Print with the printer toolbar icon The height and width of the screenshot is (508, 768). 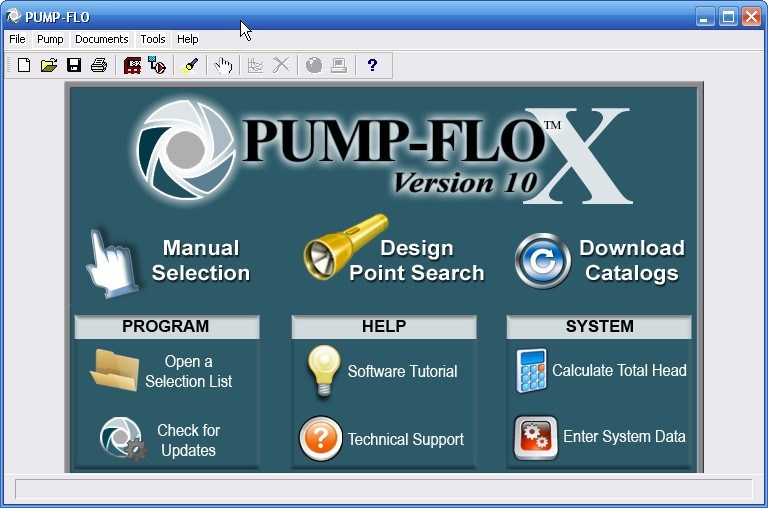pyautogui.click(x=99, y=65)
